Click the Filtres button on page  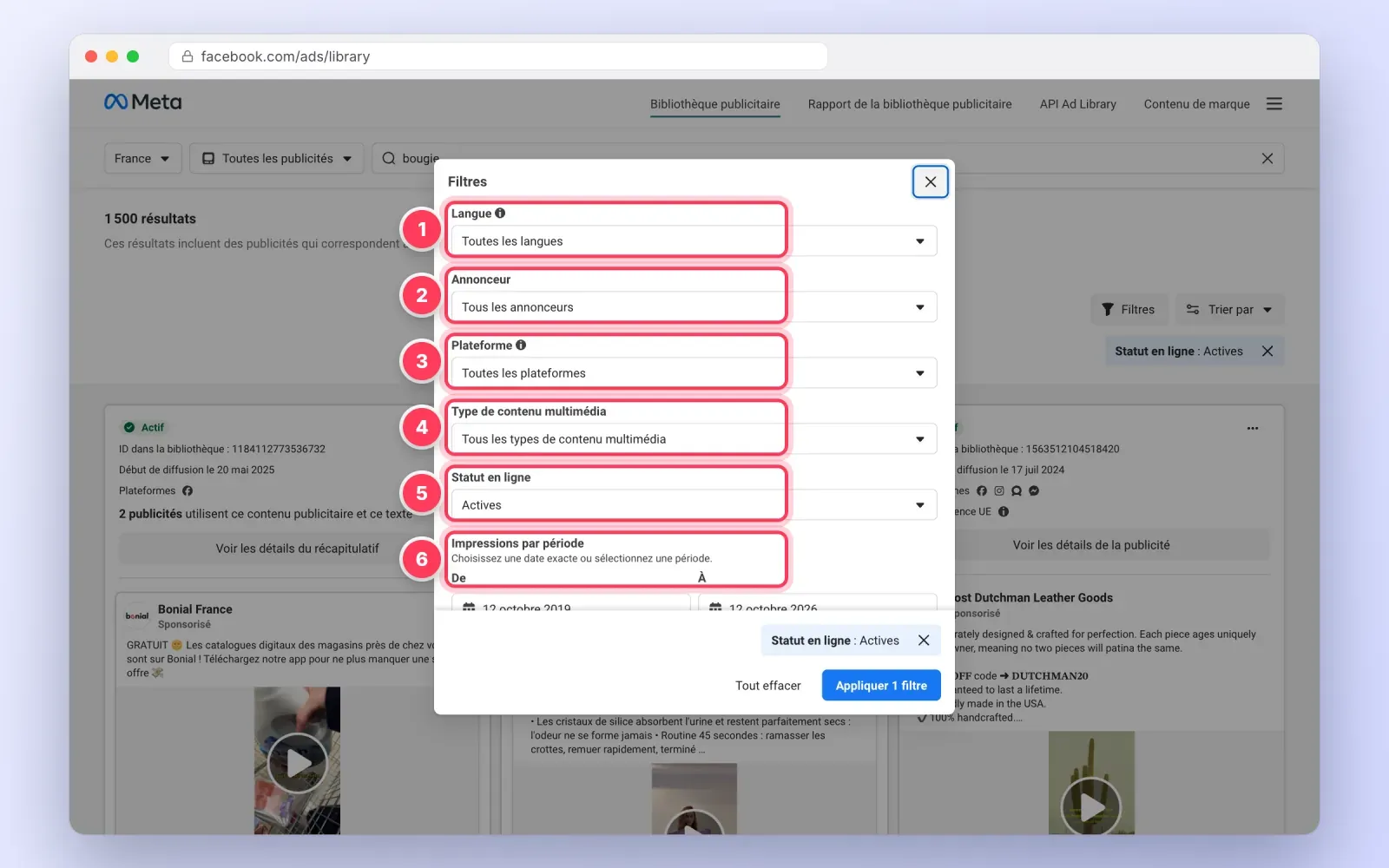tap(1129, 310)
